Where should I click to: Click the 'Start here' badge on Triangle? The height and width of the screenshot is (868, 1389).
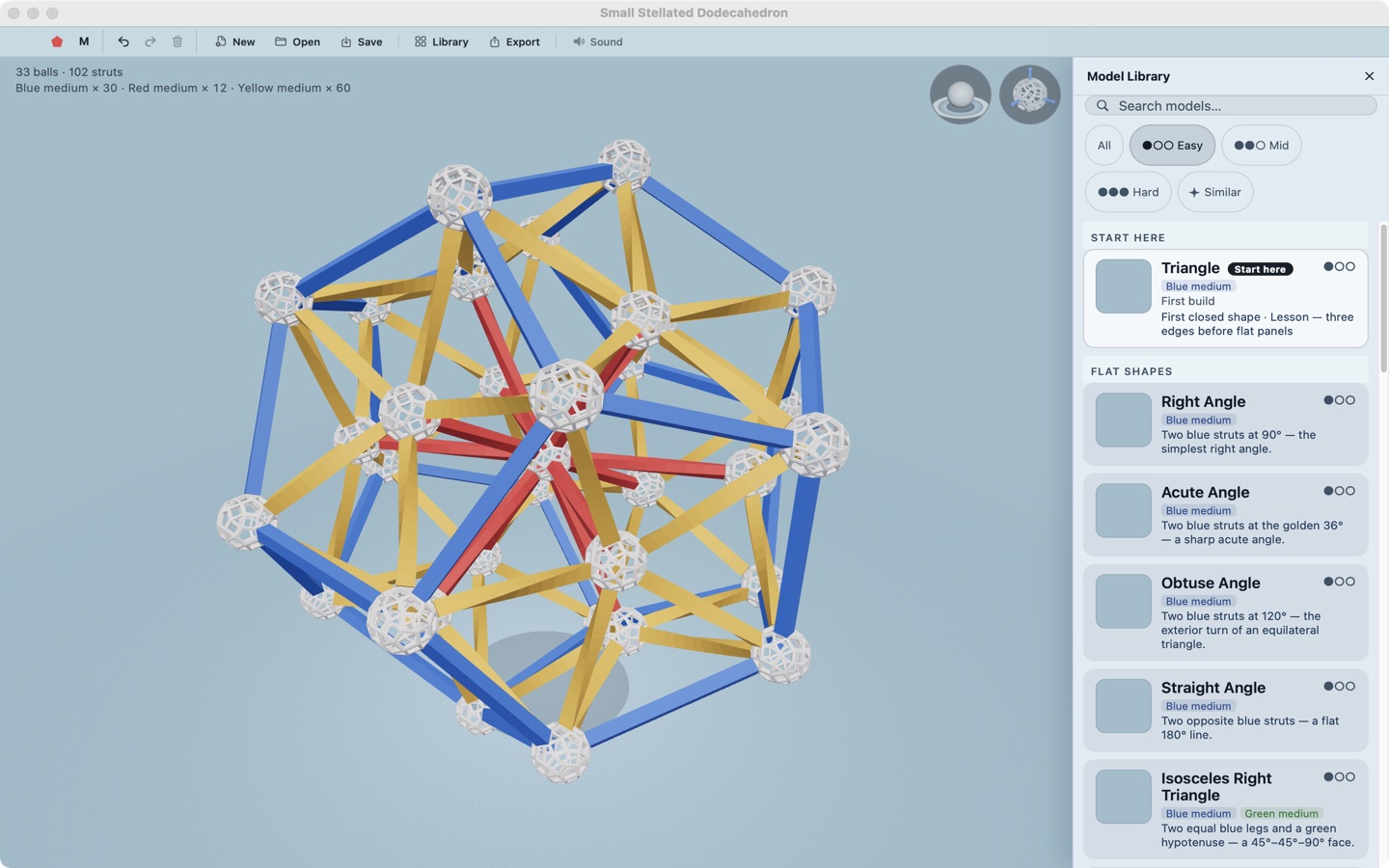pyautogui.click(x=1260, y=269)
